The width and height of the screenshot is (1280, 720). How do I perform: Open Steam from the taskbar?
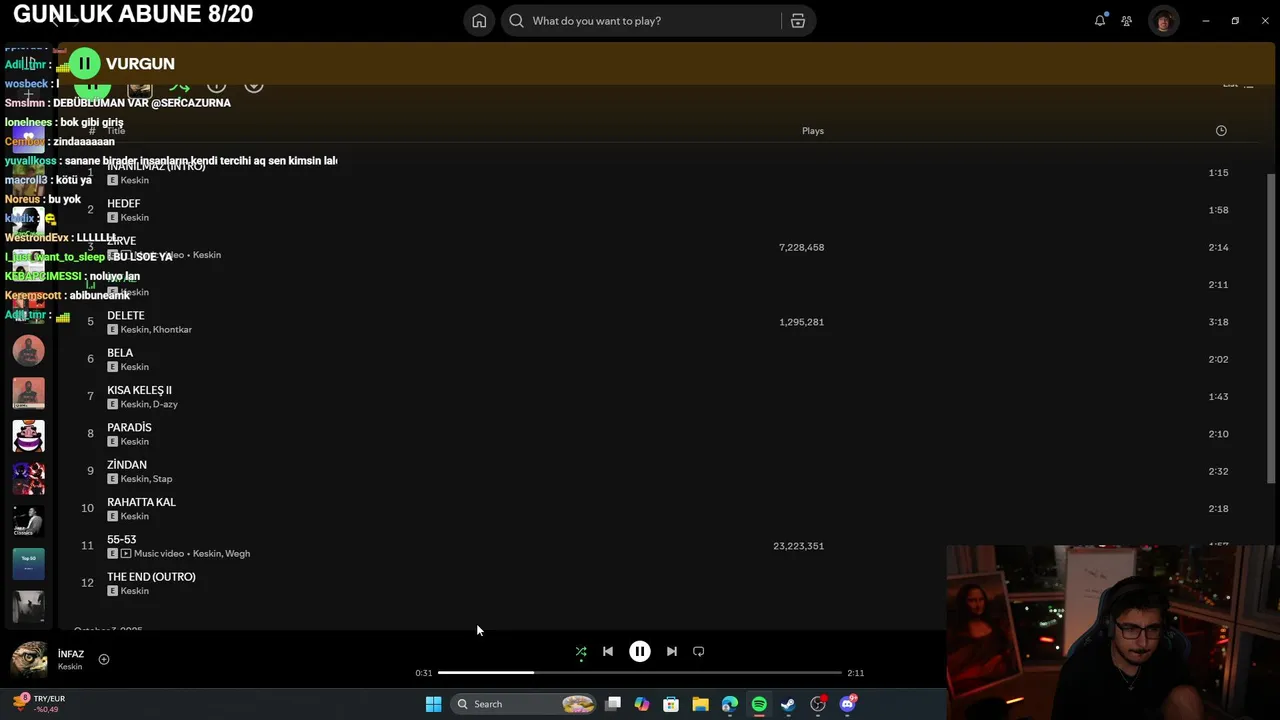[788, 704]
